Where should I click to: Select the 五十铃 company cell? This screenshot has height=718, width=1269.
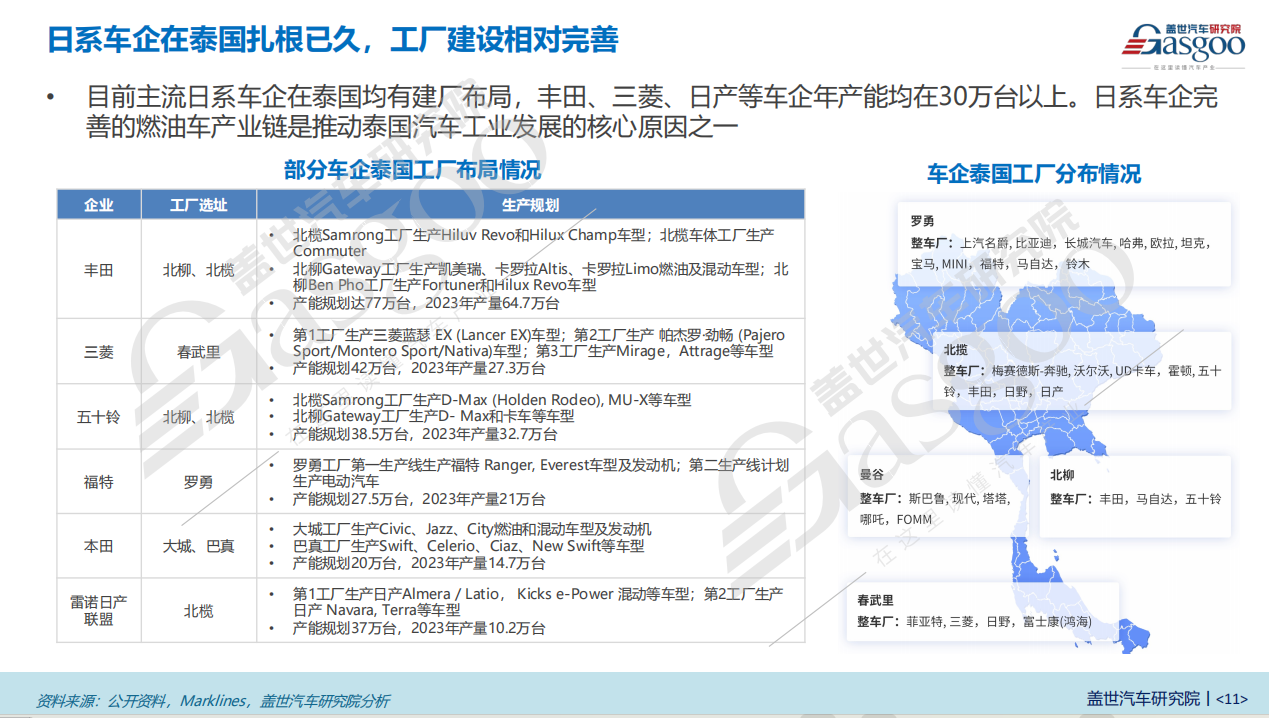[99, 417]
